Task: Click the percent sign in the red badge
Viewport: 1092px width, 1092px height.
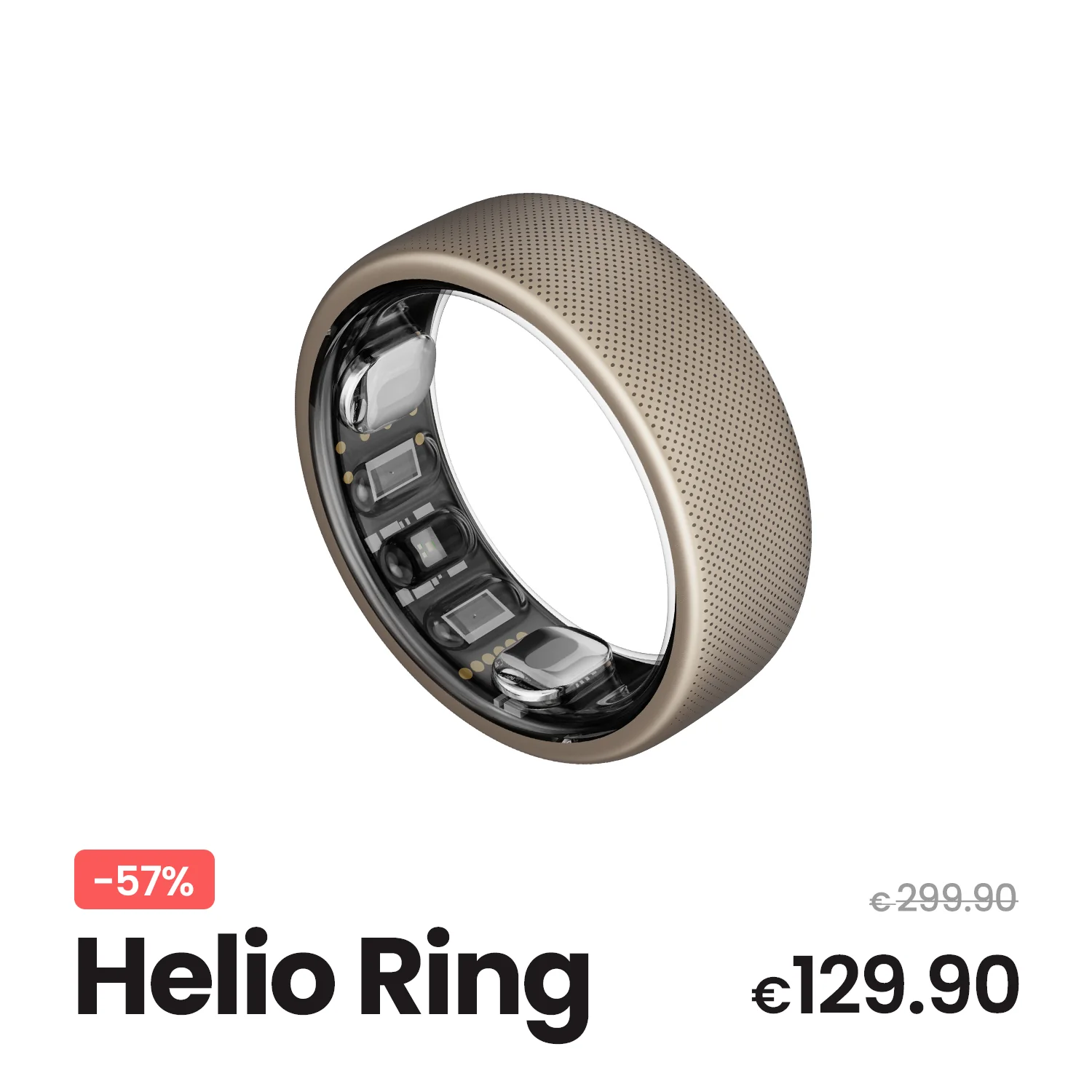Action: [178, 881]
